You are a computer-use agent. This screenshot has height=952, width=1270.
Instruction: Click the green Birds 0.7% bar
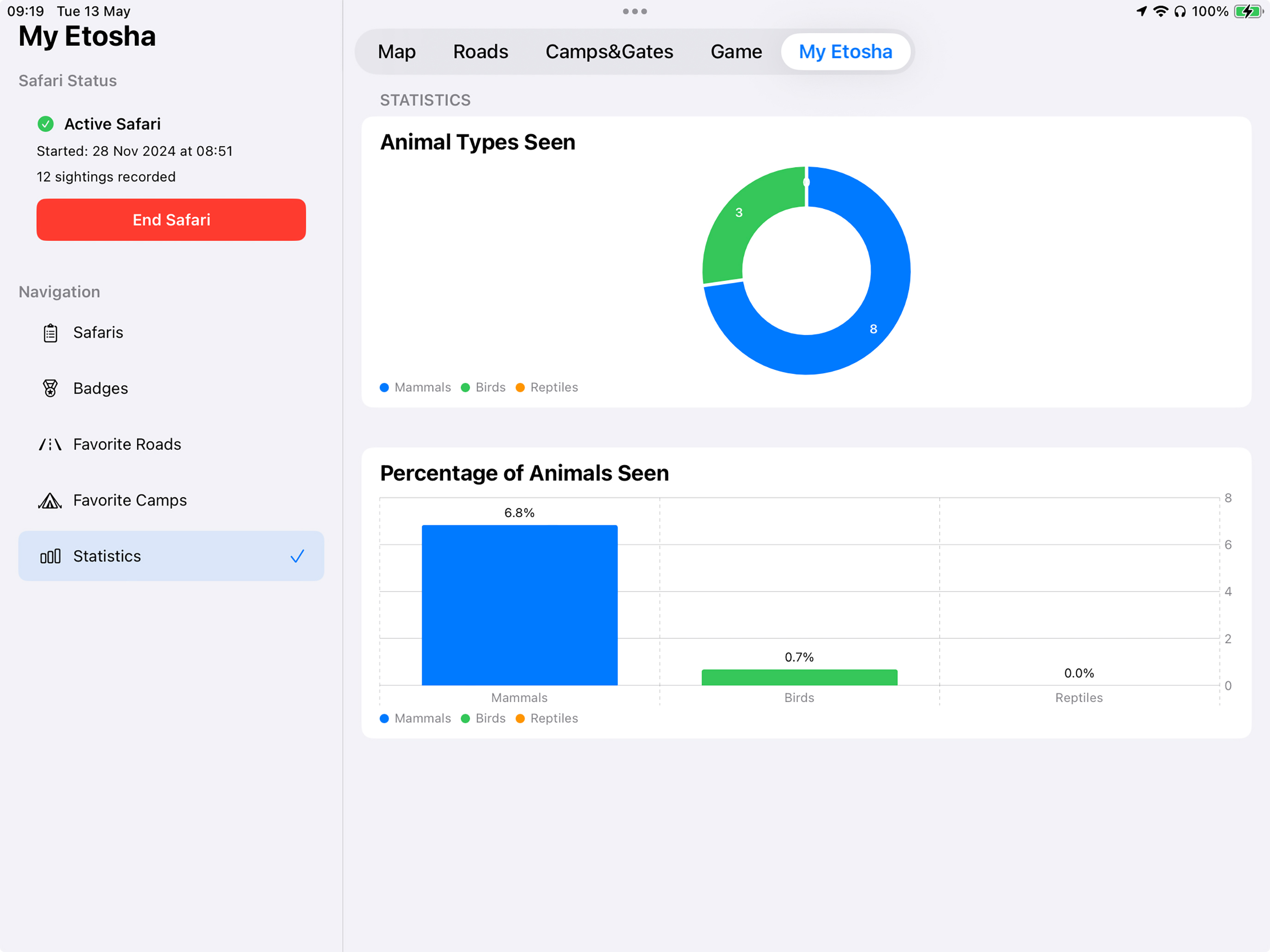799,678
